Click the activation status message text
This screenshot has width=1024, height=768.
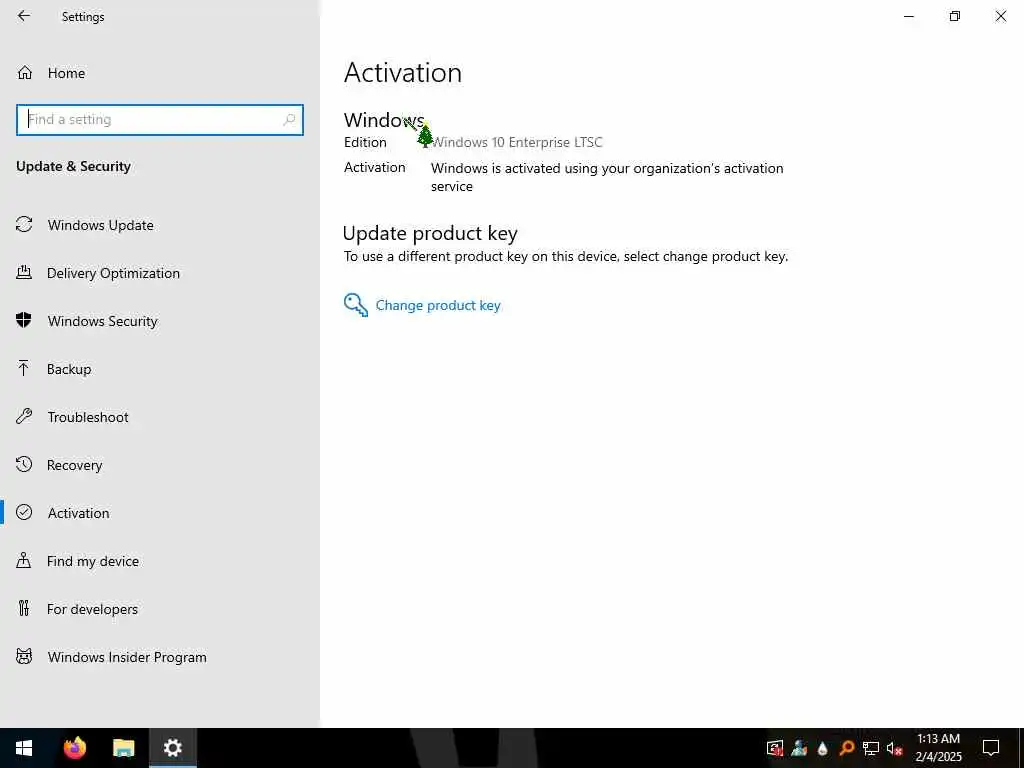point(607,177)
